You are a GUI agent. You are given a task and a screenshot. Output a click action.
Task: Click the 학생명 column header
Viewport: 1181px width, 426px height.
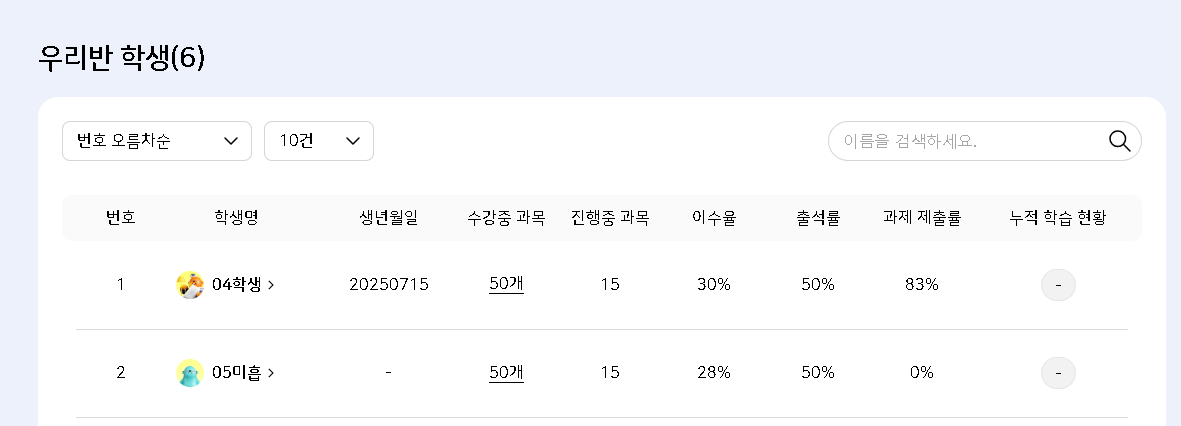point(236,218)
